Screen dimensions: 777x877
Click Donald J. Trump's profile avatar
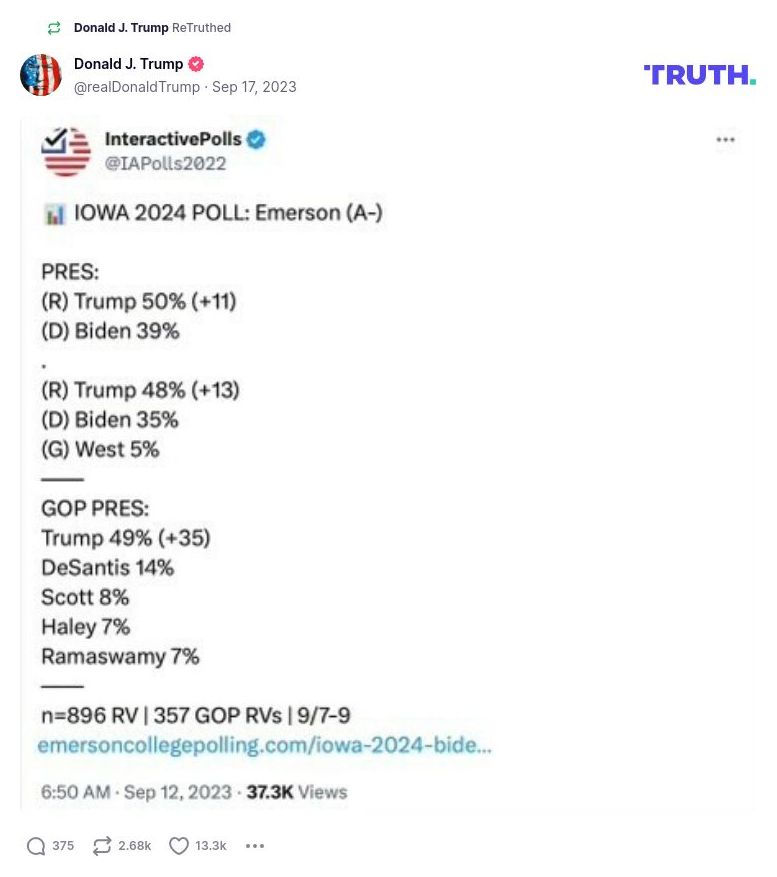click(41, 74)
